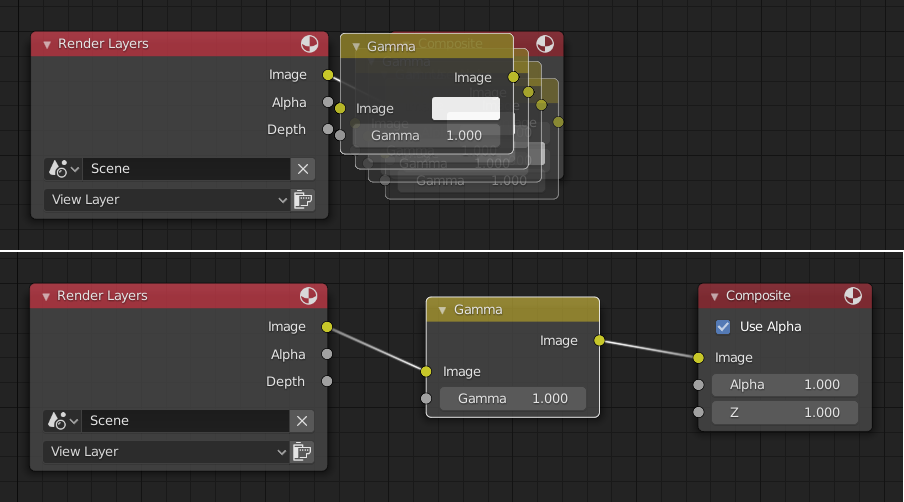
Task: Click the render icon beside the lower View Layer dropdown
Action: (x=302, y=452)
